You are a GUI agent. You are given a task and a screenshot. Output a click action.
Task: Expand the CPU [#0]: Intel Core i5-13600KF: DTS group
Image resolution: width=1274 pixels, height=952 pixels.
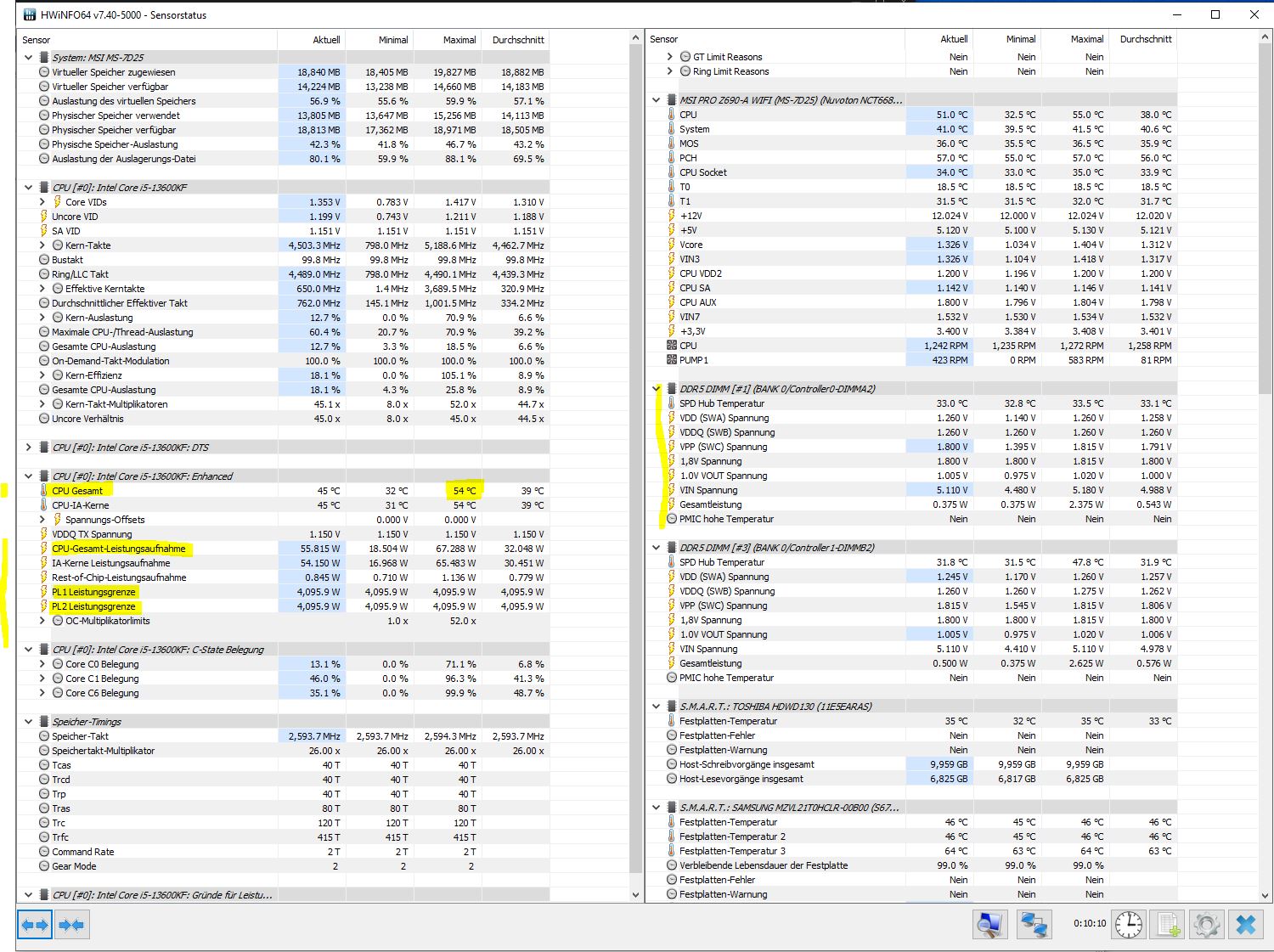(28, 448)
